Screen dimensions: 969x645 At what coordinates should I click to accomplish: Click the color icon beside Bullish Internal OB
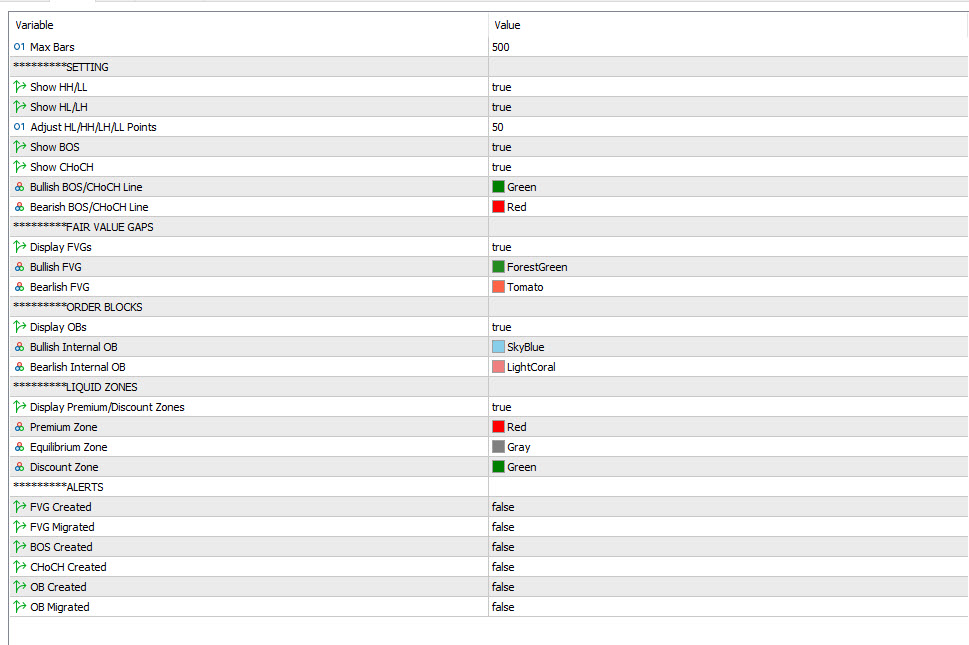[x=19, y=347]
